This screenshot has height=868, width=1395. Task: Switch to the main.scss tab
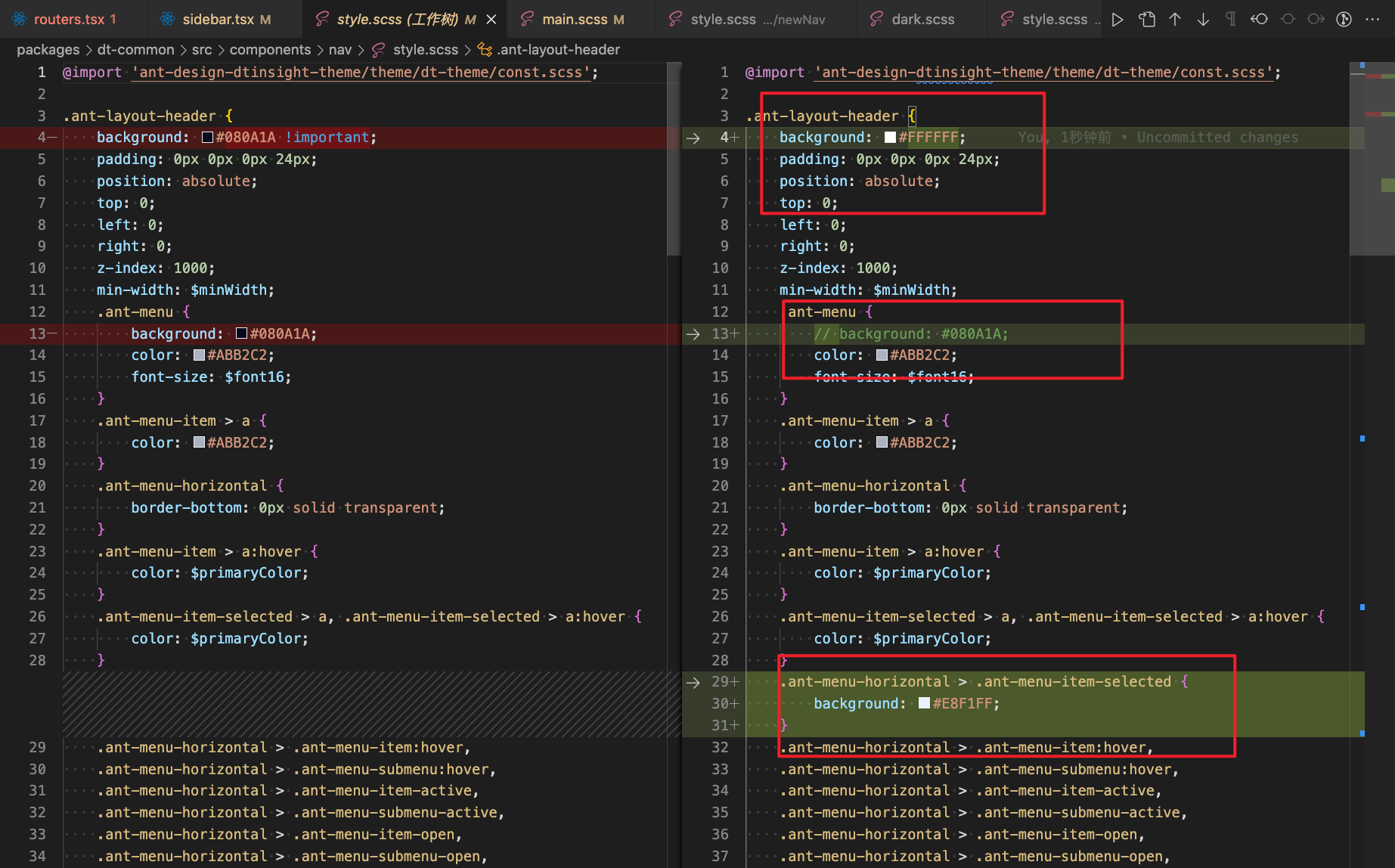point(580,18)
